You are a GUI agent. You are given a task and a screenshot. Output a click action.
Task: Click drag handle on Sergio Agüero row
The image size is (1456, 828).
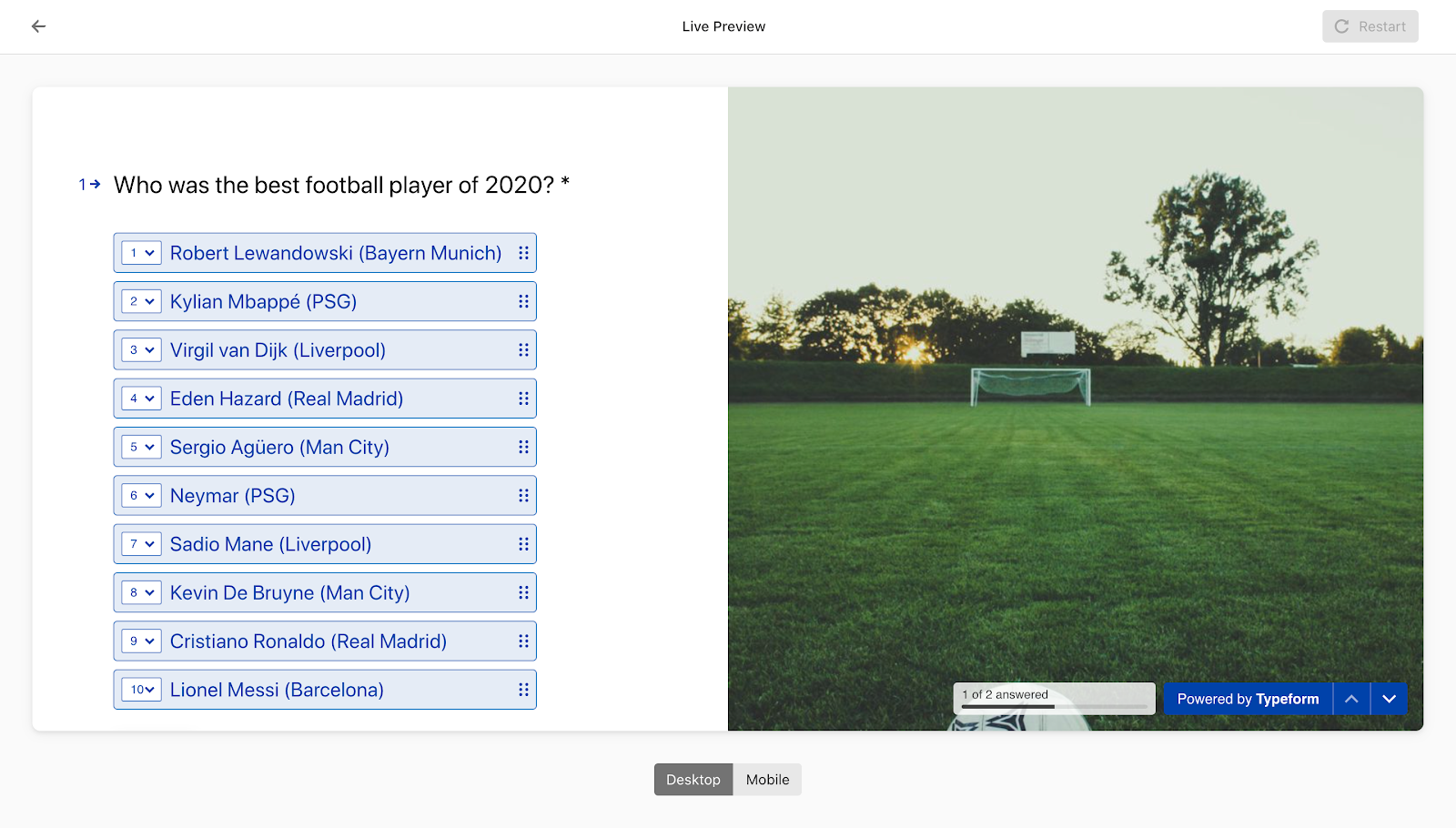tap(523, 447)
